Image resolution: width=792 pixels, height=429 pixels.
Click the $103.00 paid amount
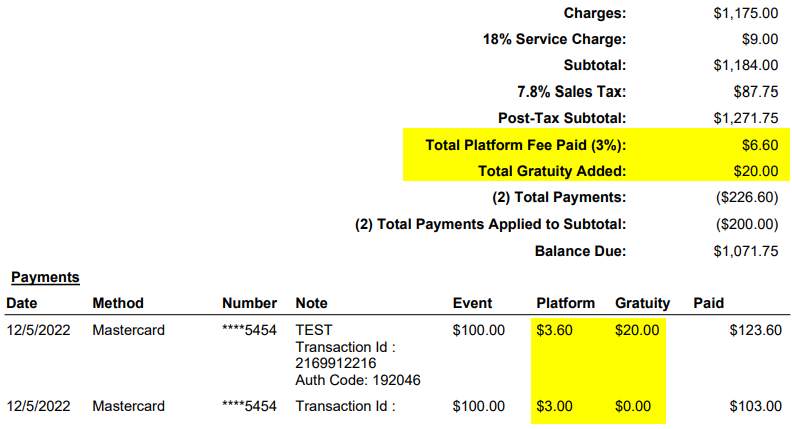[x=755, y=406]
